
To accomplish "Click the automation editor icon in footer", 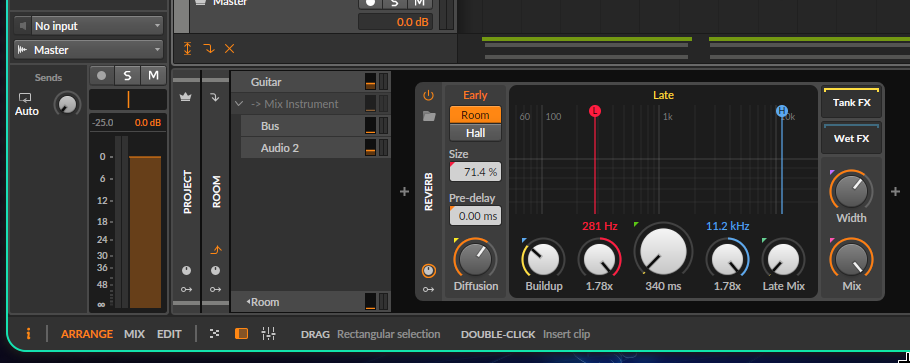I will (215, 333).
